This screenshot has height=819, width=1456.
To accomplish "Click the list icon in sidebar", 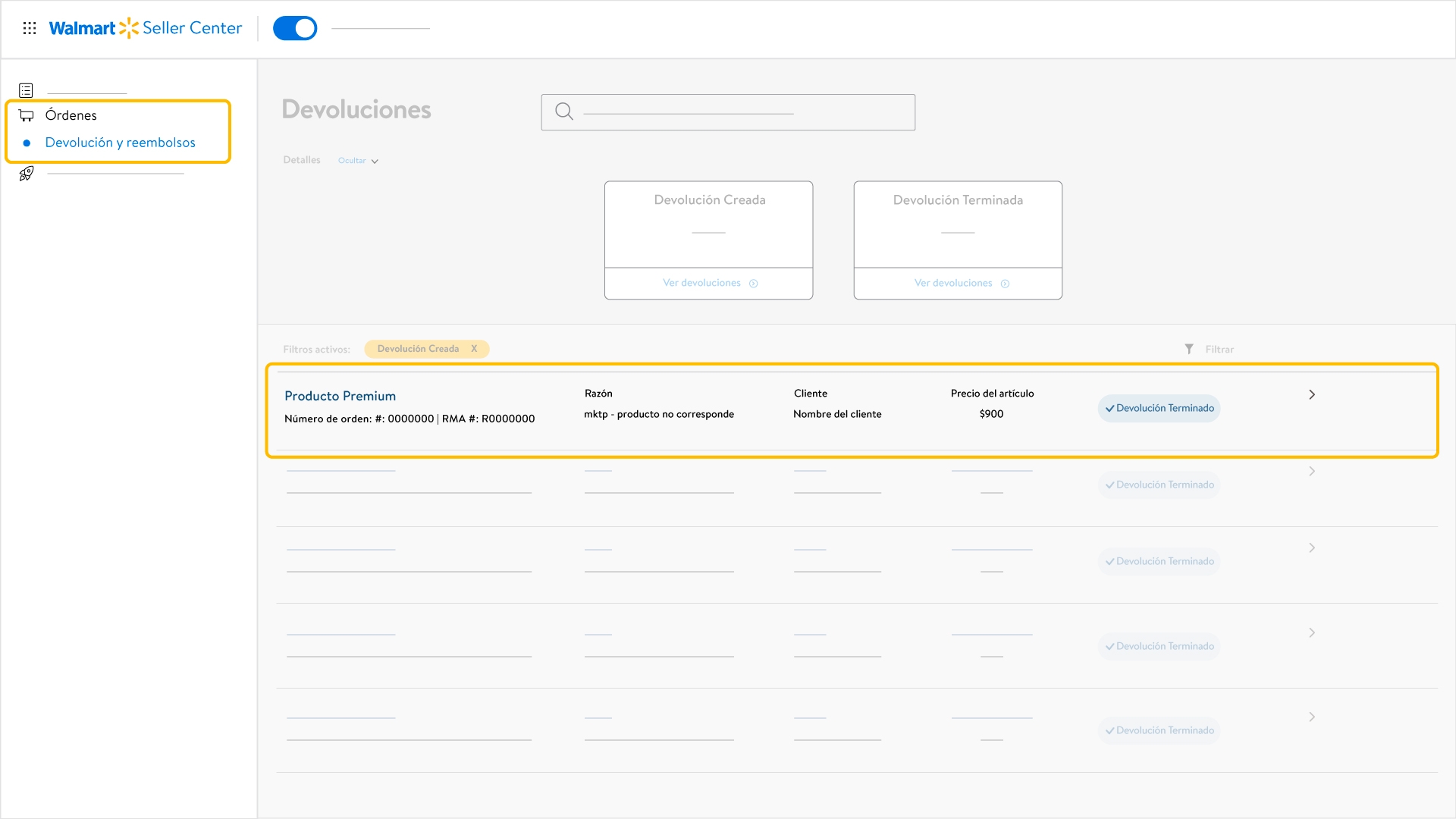I will click(26, 91).
